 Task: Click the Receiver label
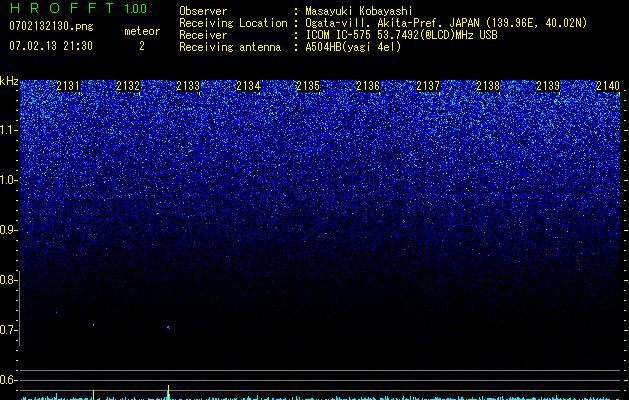pos(203,35)
